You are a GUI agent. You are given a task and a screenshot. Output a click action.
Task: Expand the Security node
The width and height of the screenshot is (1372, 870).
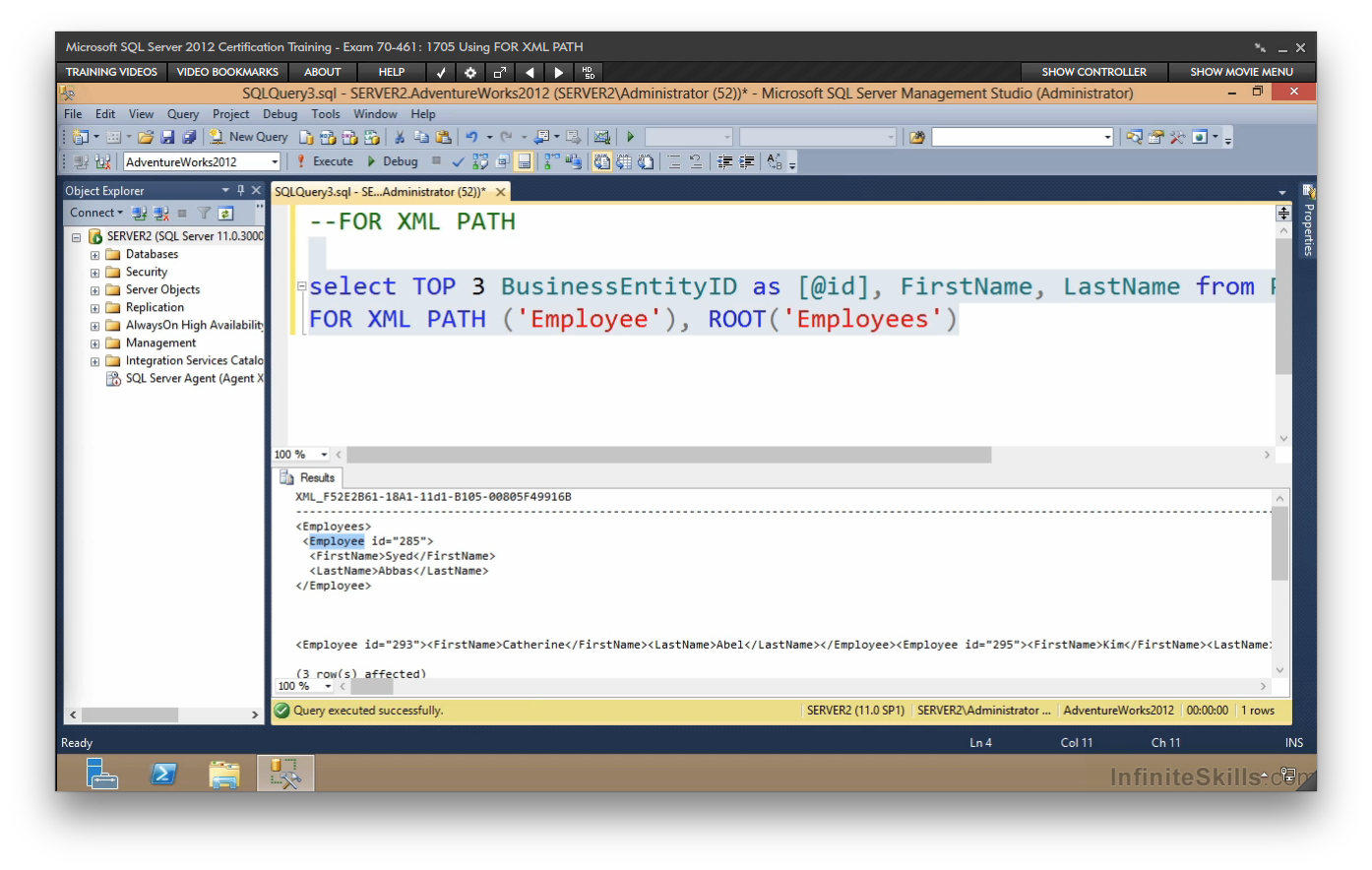(x=94, y=273)
